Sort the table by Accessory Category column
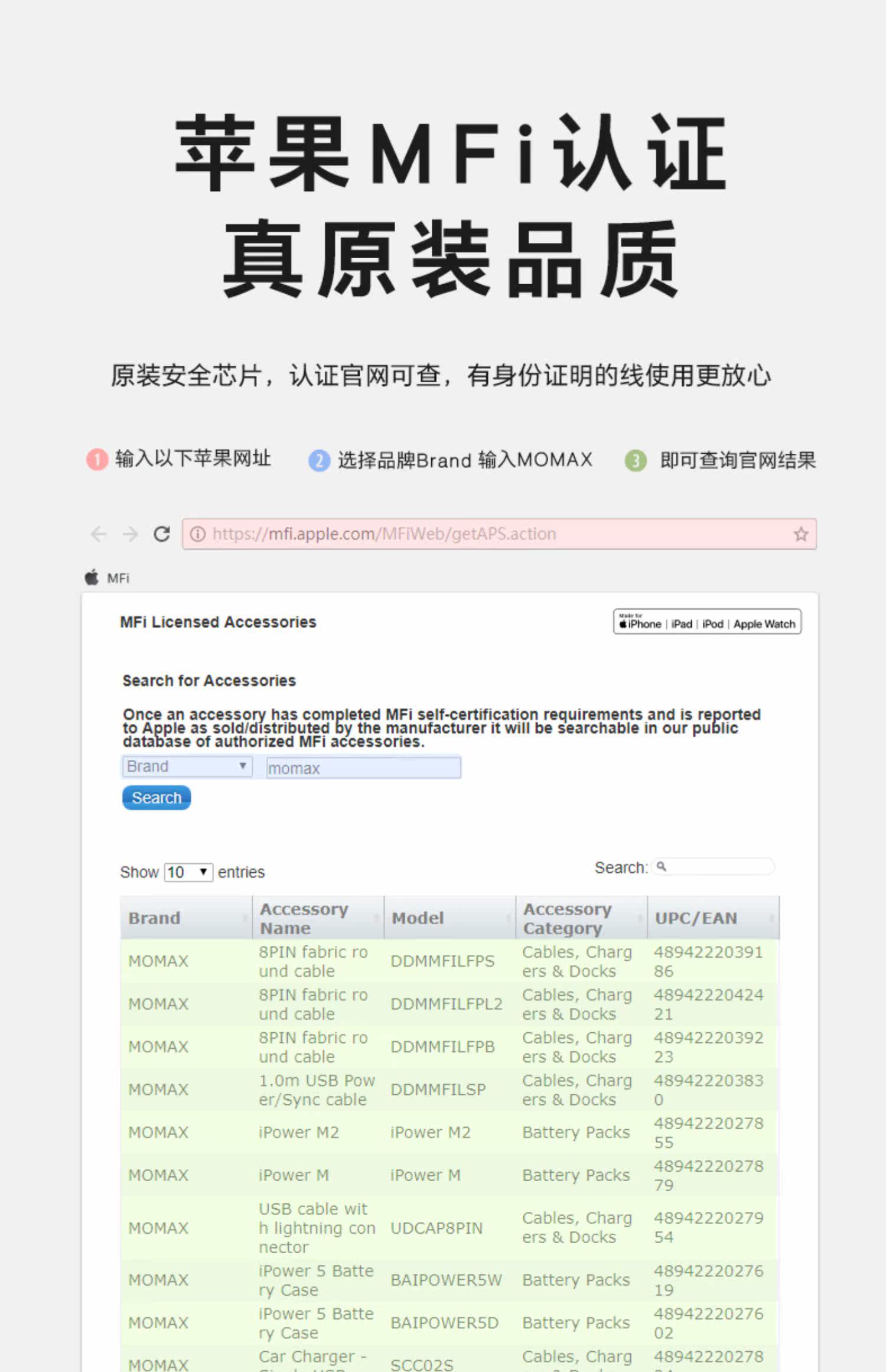The width and height of the screenshot is (886, 1372). pos(582,918)
